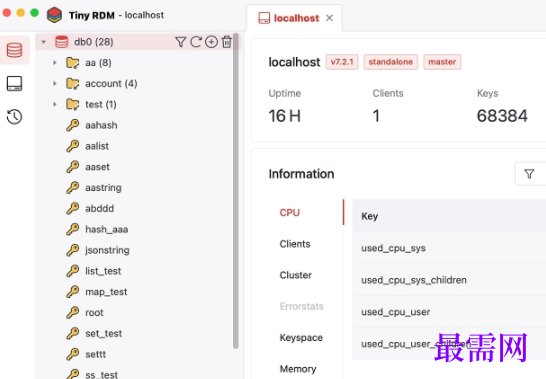The image size is (546, 379).
Task: Click the key icon beside aastring
Action: click(x=73, y=188)
